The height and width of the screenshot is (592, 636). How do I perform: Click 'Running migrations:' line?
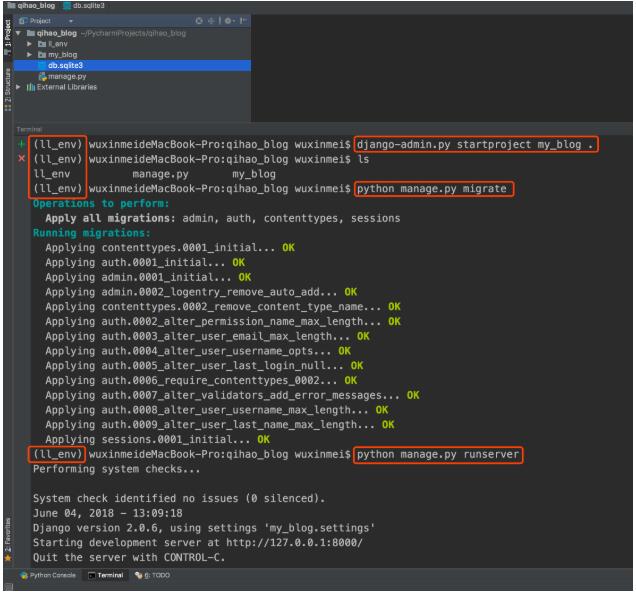coord(91,233)
